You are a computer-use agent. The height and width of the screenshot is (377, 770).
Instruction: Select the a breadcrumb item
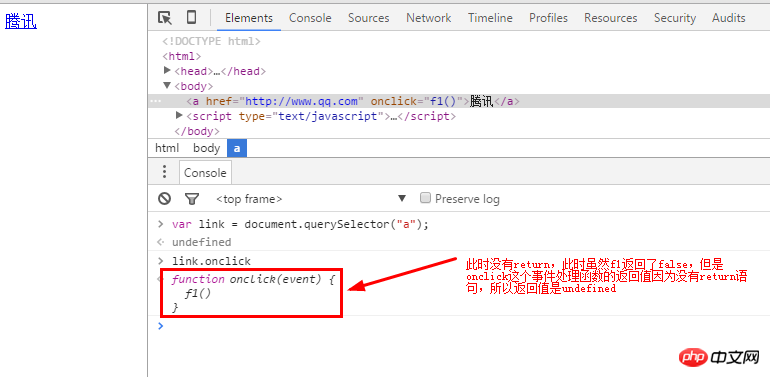click(237, 148)
